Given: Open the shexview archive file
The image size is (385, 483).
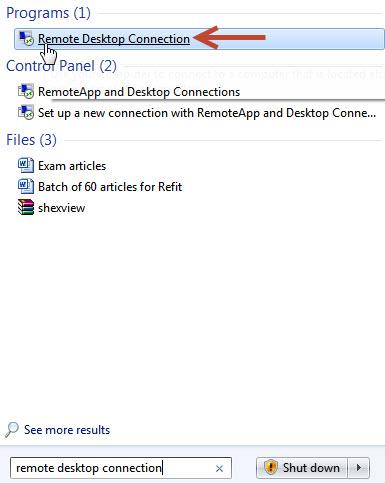Looking at the screenshot, I should click(61, 208).
